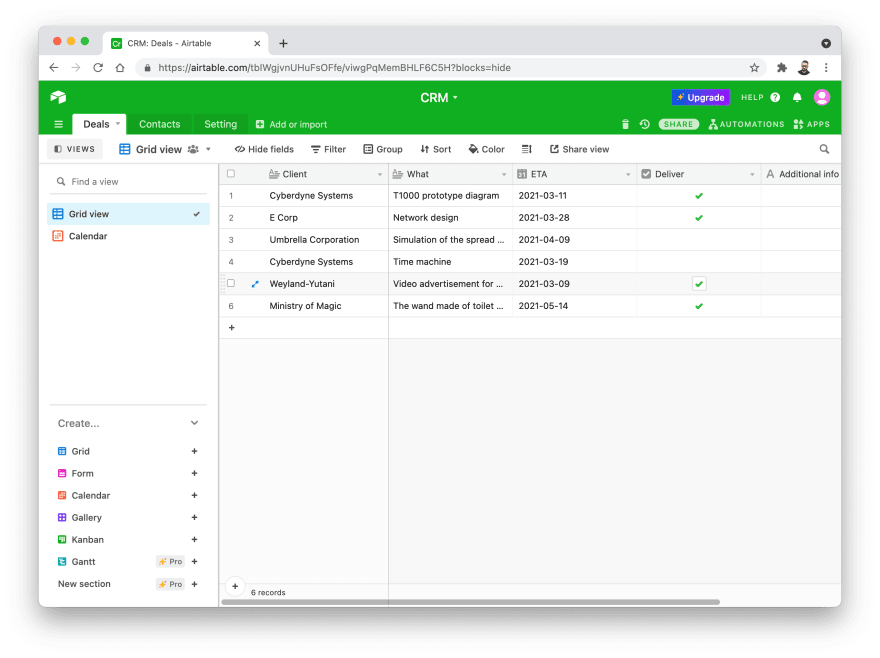The width and height of the screenshot is (880, 658).
Task: Toggle the select-all rows checkbox
Action: coord(231,173)
